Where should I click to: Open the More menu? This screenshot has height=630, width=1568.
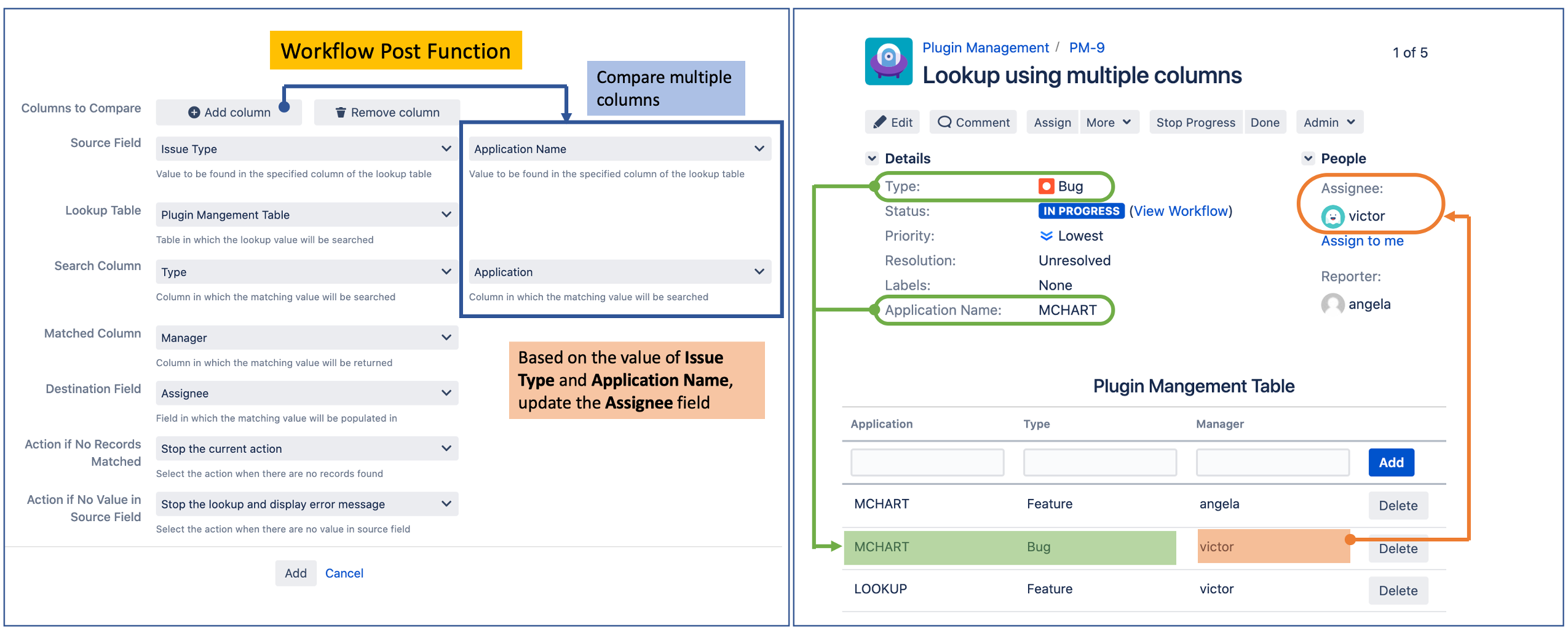pyautogui.click(x=1109, y=122)
